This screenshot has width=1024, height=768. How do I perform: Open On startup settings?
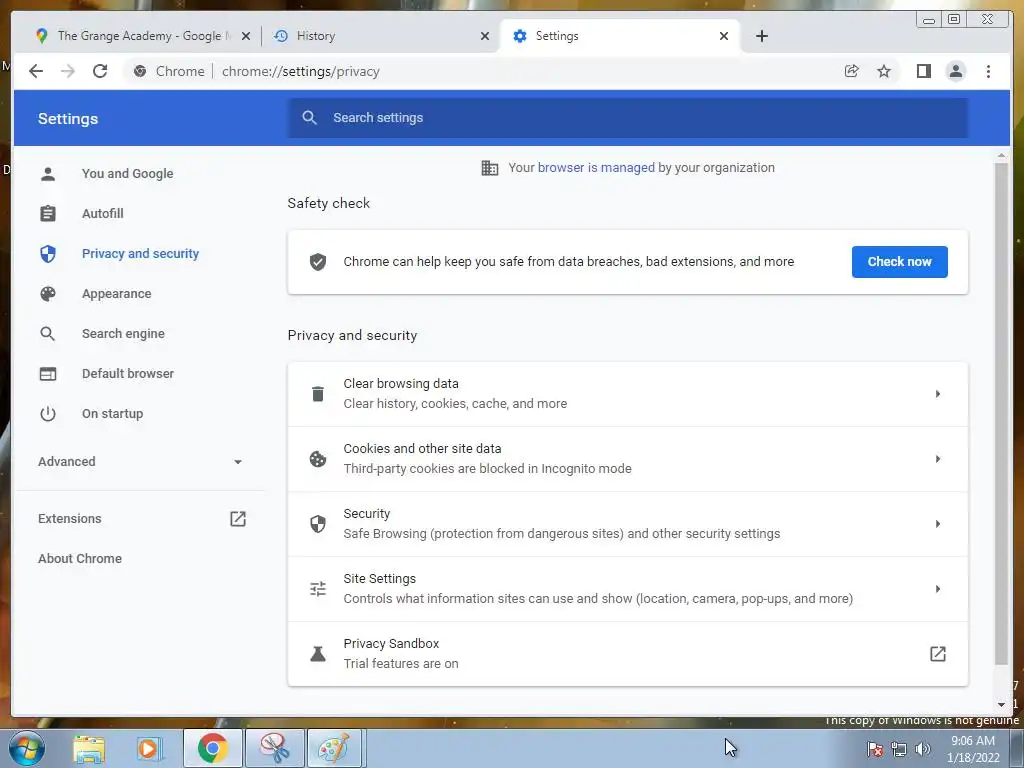pos(112,413)
